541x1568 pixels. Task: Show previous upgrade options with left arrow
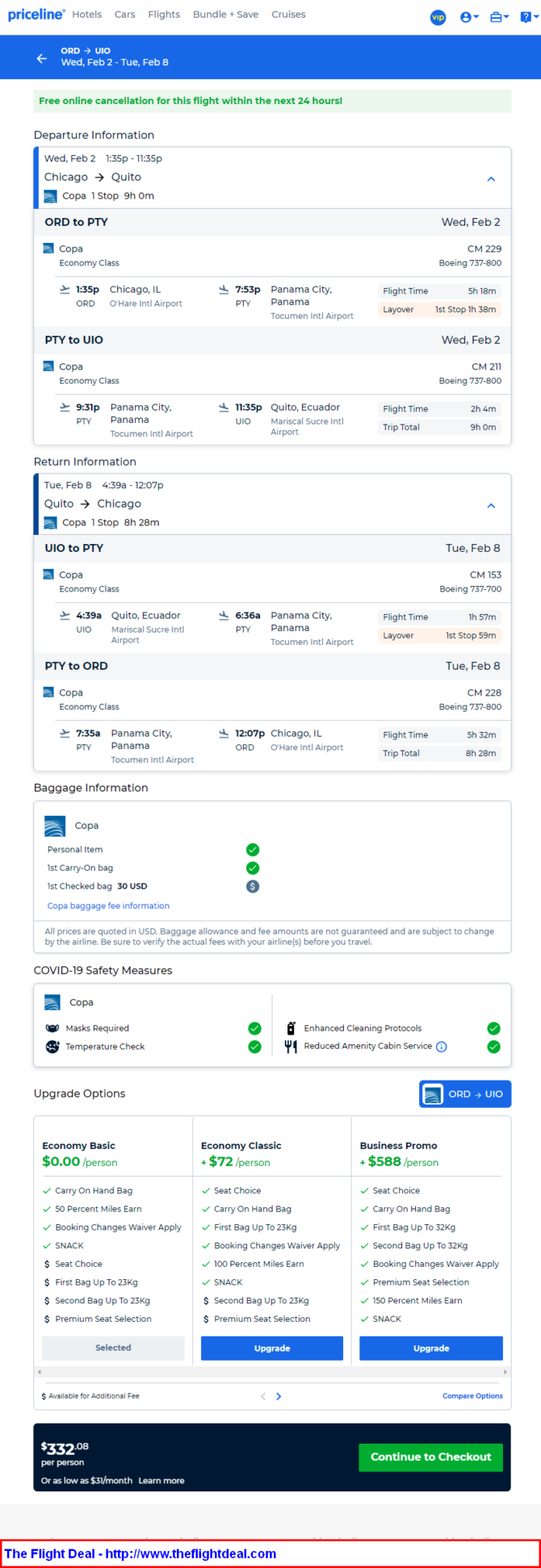point(263,1396)
